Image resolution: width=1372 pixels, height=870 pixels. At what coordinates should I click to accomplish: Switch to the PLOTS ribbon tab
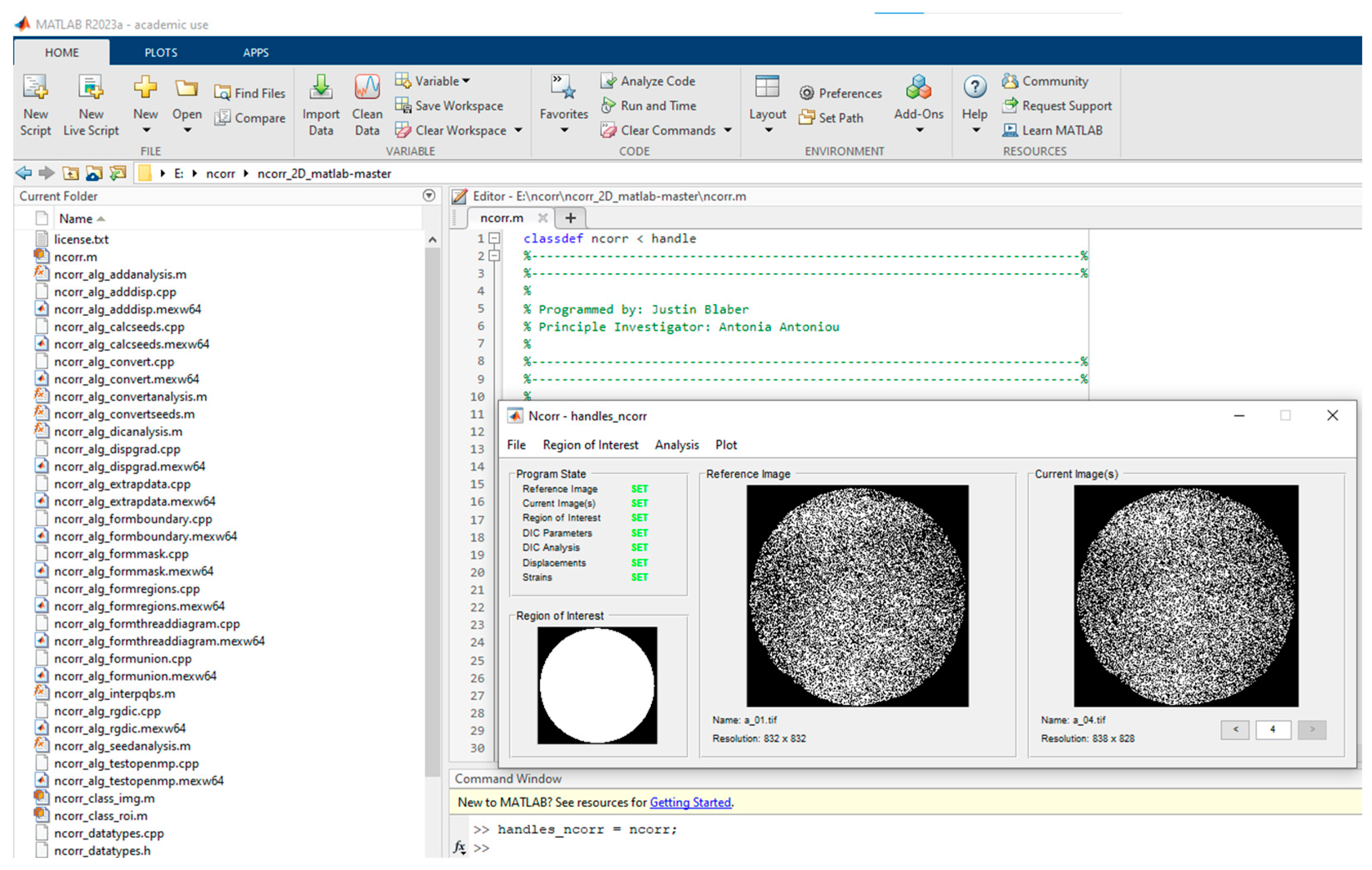(x=161, y=53)
